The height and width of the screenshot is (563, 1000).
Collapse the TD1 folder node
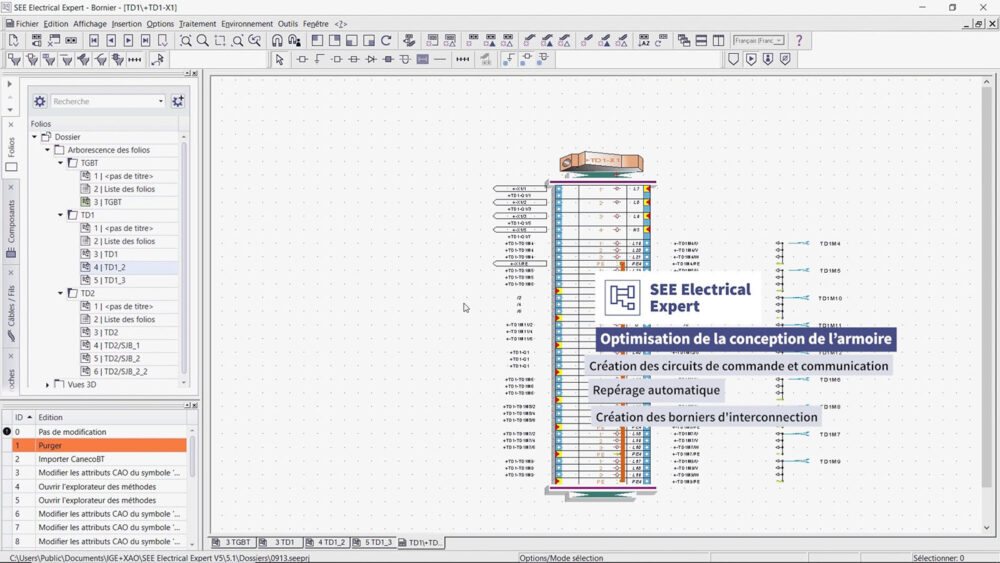click(x=61, y=215)
